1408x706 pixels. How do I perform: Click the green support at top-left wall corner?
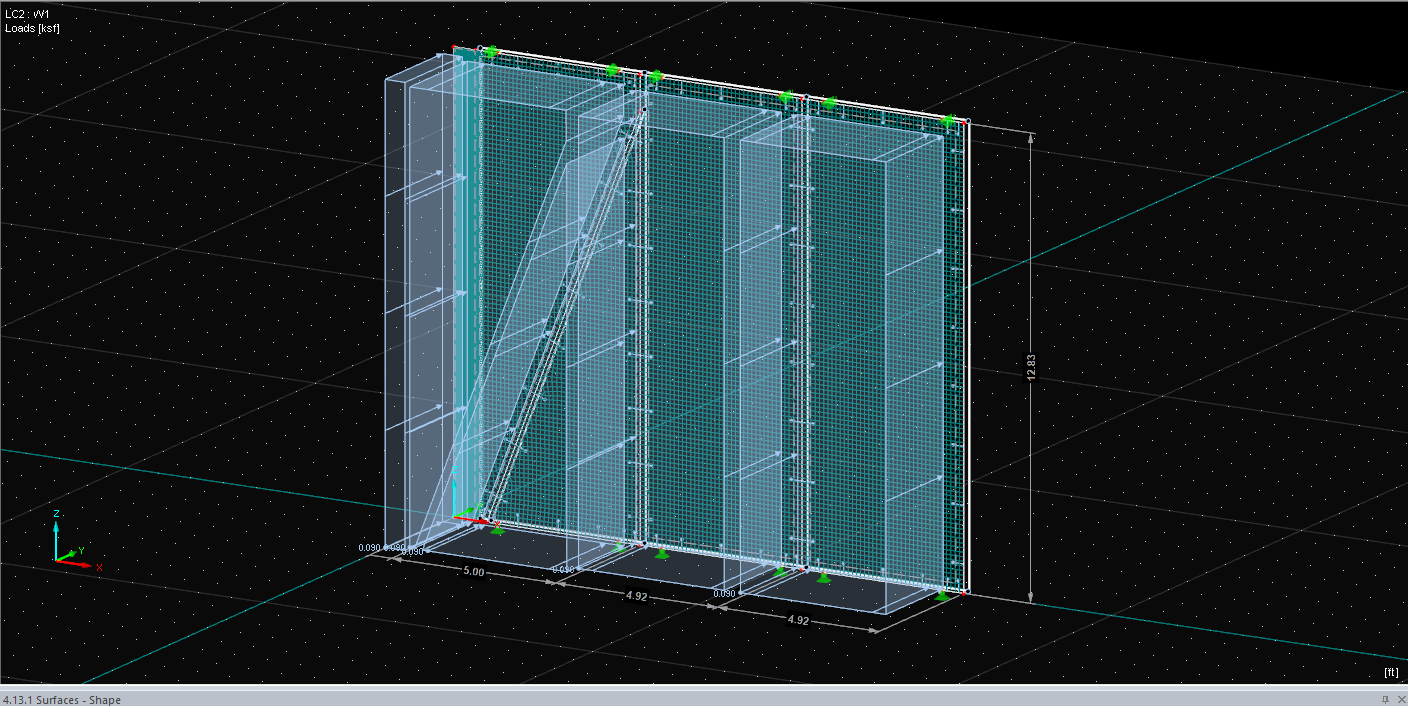click(x=490, y=51)
